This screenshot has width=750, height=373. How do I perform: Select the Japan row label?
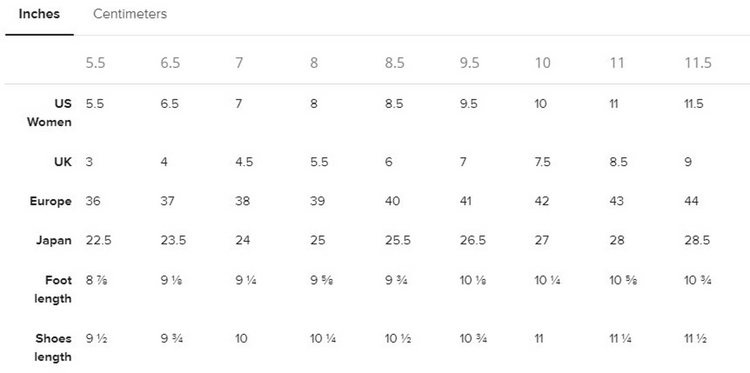tap(54, 240)
